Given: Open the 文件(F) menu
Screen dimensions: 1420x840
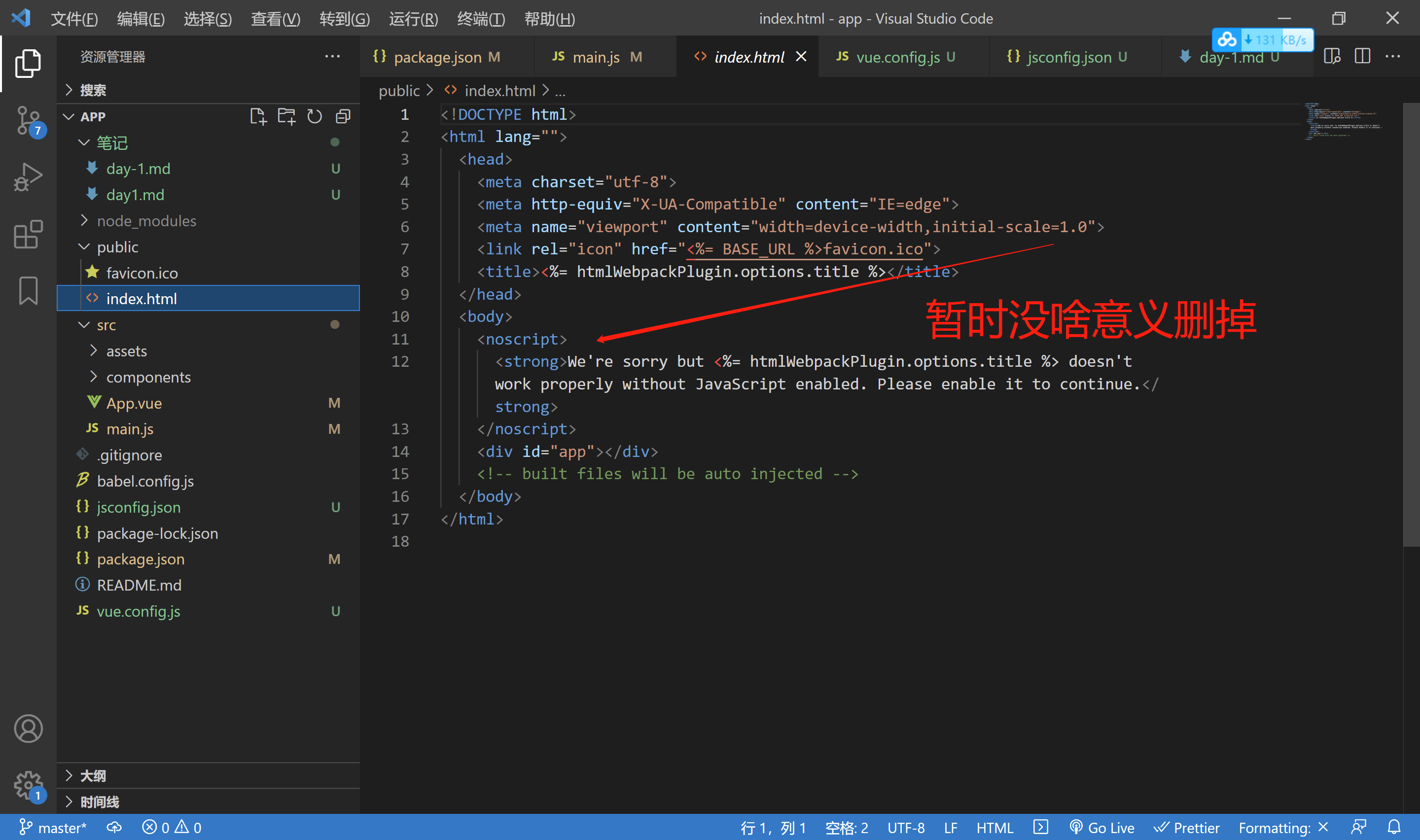Looking at the screenshot, I should 74,19.
